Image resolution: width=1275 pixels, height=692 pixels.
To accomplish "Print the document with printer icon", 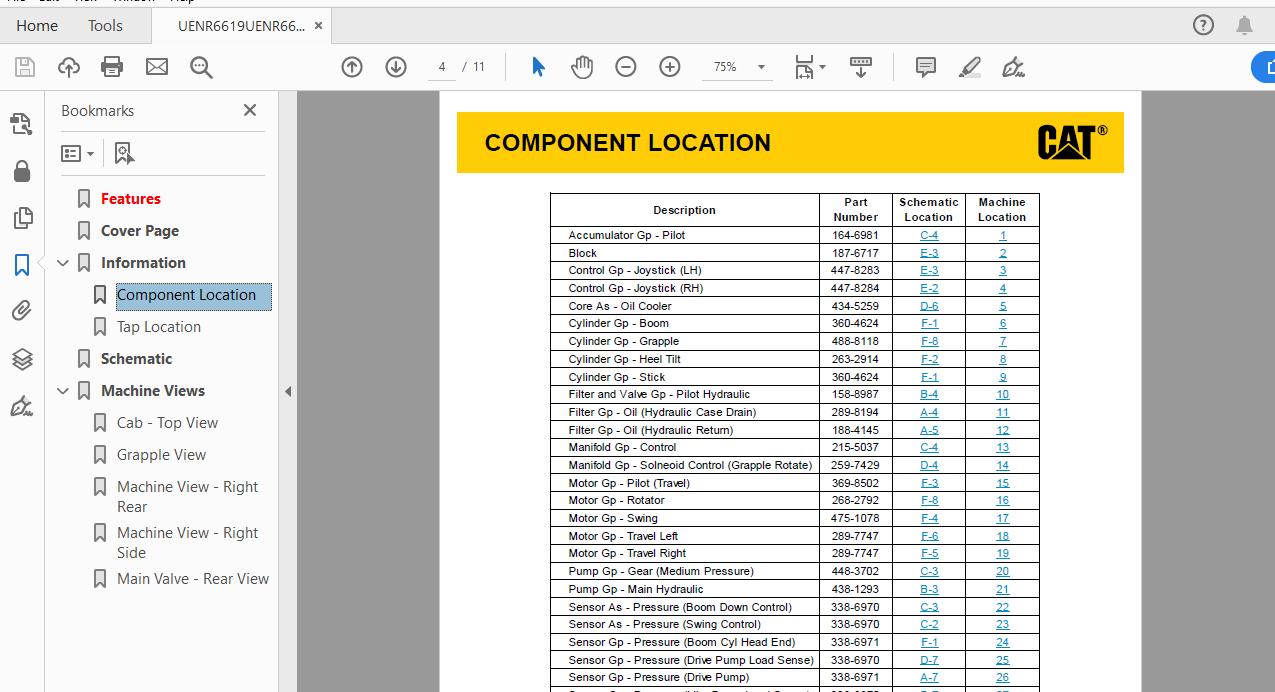I will coord(112,67).
